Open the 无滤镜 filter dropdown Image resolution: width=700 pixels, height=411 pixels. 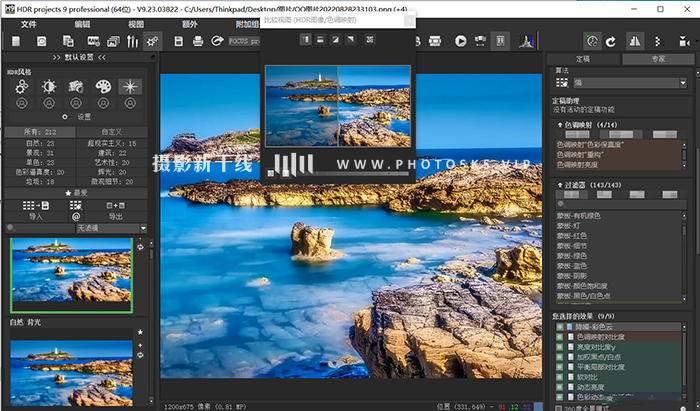point(111,228)
